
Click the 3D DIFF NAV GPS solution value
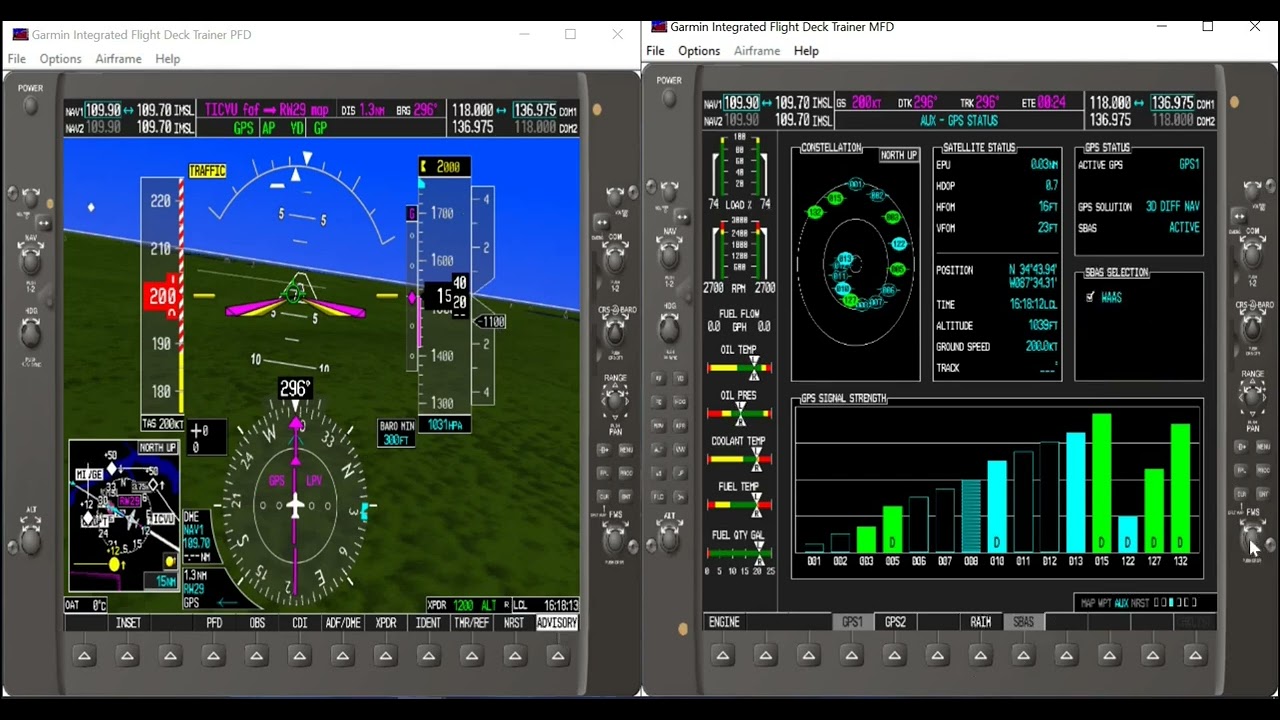1173,207
